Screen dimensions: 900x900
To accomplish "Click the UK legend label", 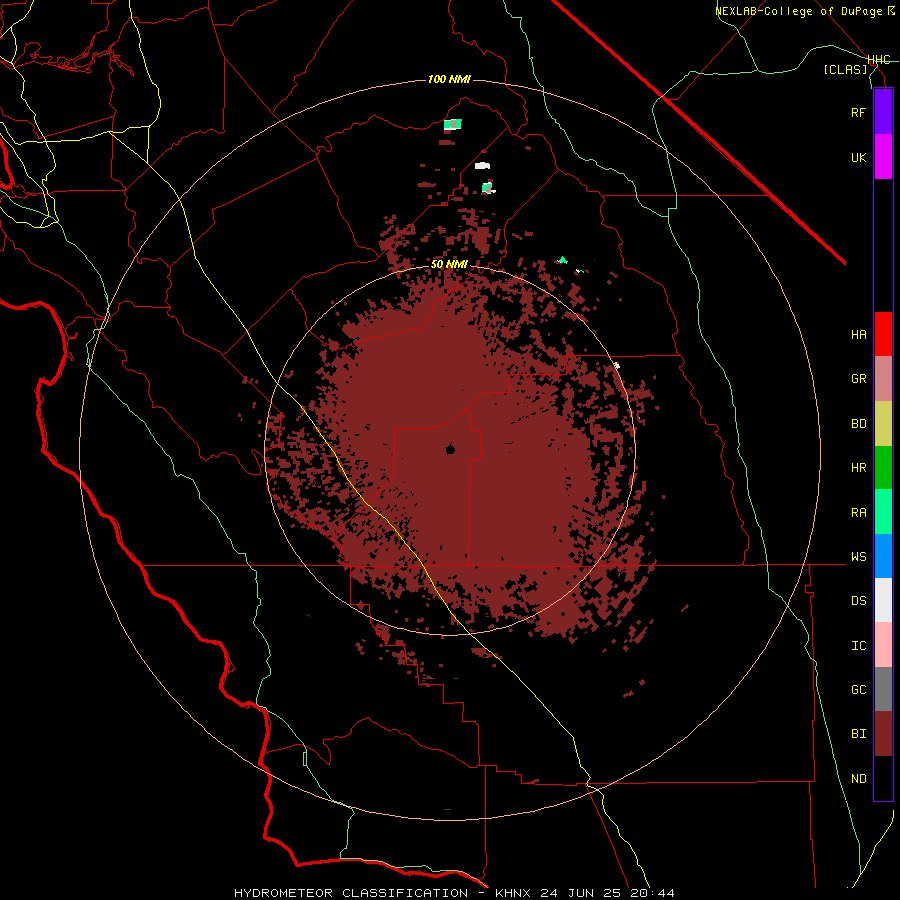I will coord(858,157).
